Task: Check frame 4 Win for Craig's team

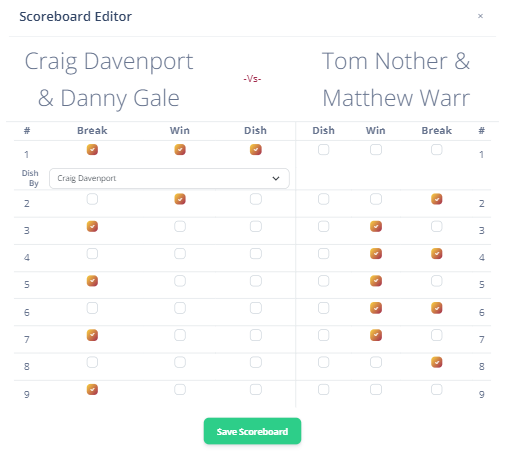Action: coord(180,254)
